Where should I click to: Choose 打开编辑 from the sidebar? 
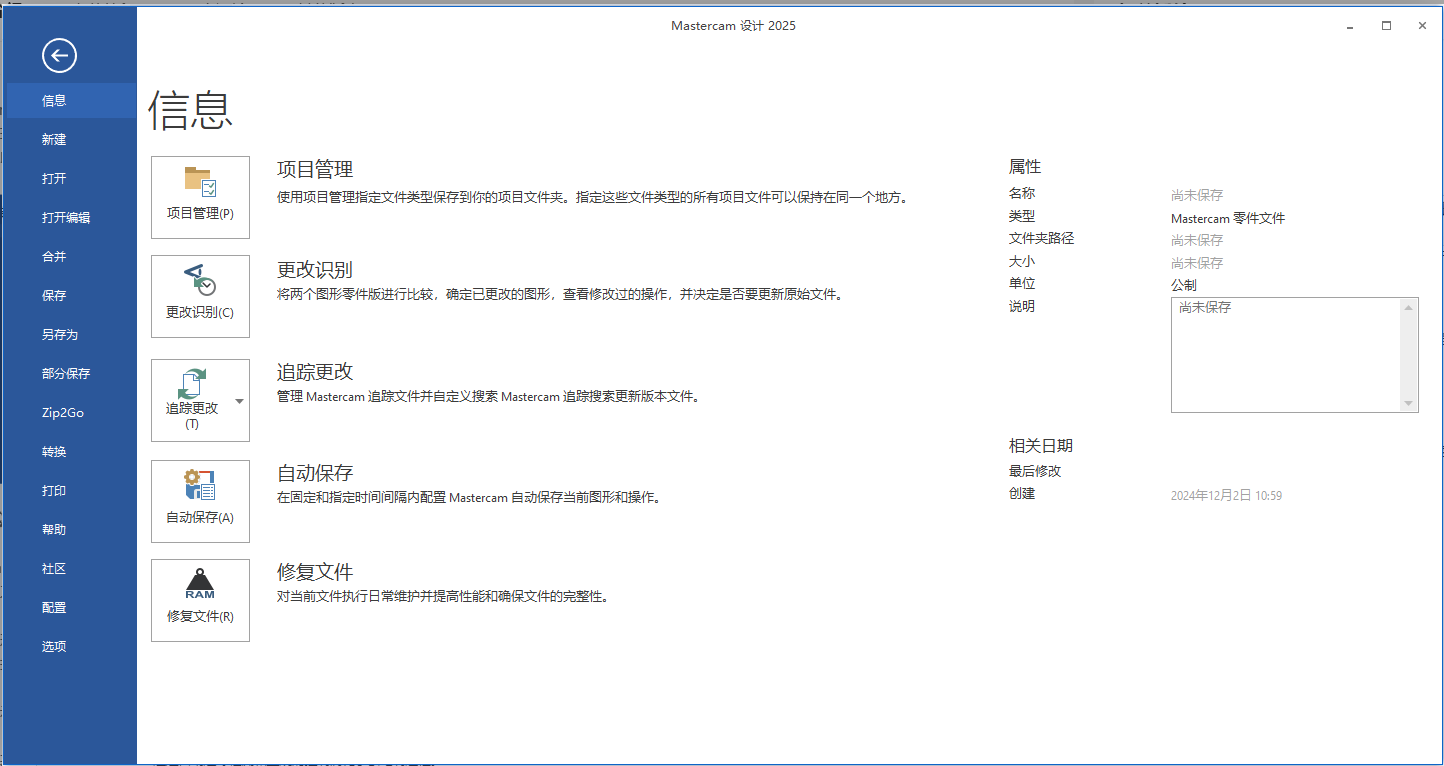(x=71, y=218)
